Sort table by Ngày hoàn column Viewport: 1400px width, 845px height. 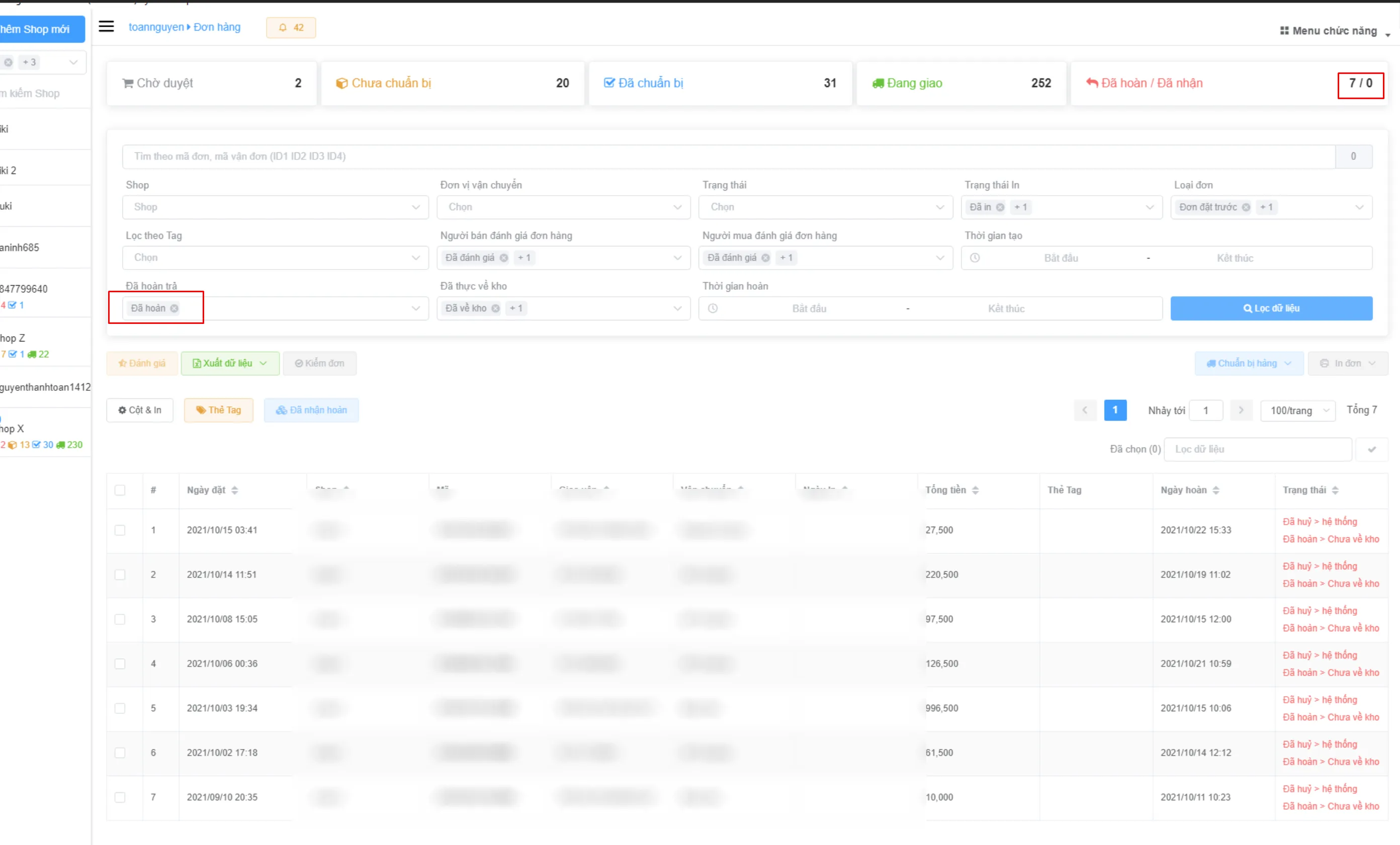click(x=1216, y=490)
